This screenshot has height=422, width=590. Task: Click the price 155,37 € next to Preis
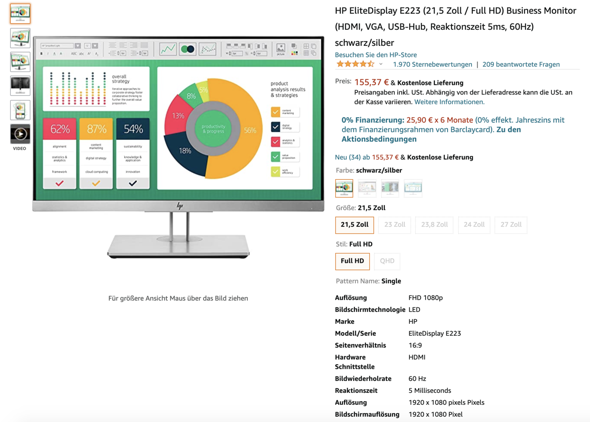click(x=371, y=82)
